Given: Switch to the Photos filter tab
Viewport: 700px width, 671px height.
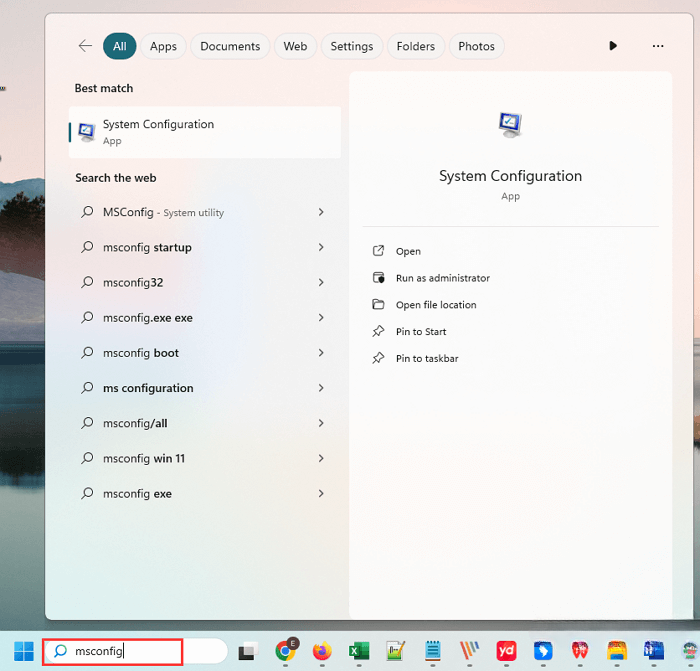Looking at the screenshot, I should click(476, 46).
